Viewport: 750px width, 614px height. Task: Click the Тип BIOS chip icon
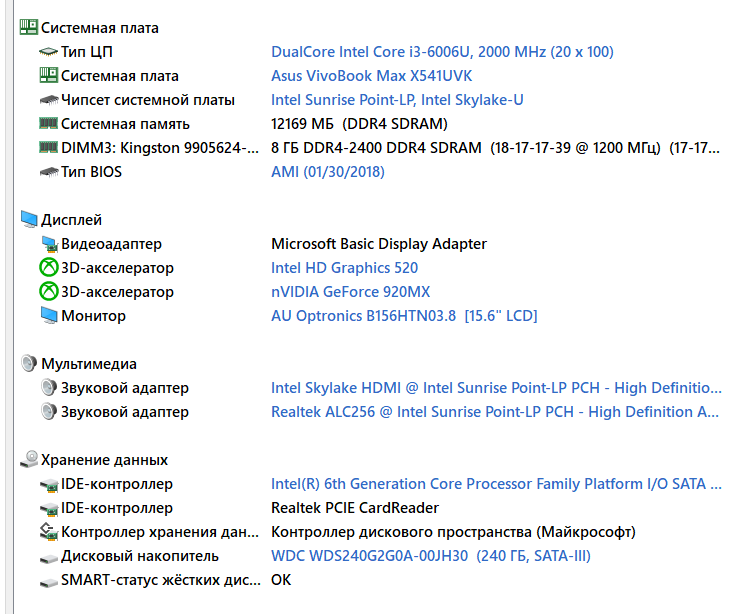[48, 172]
